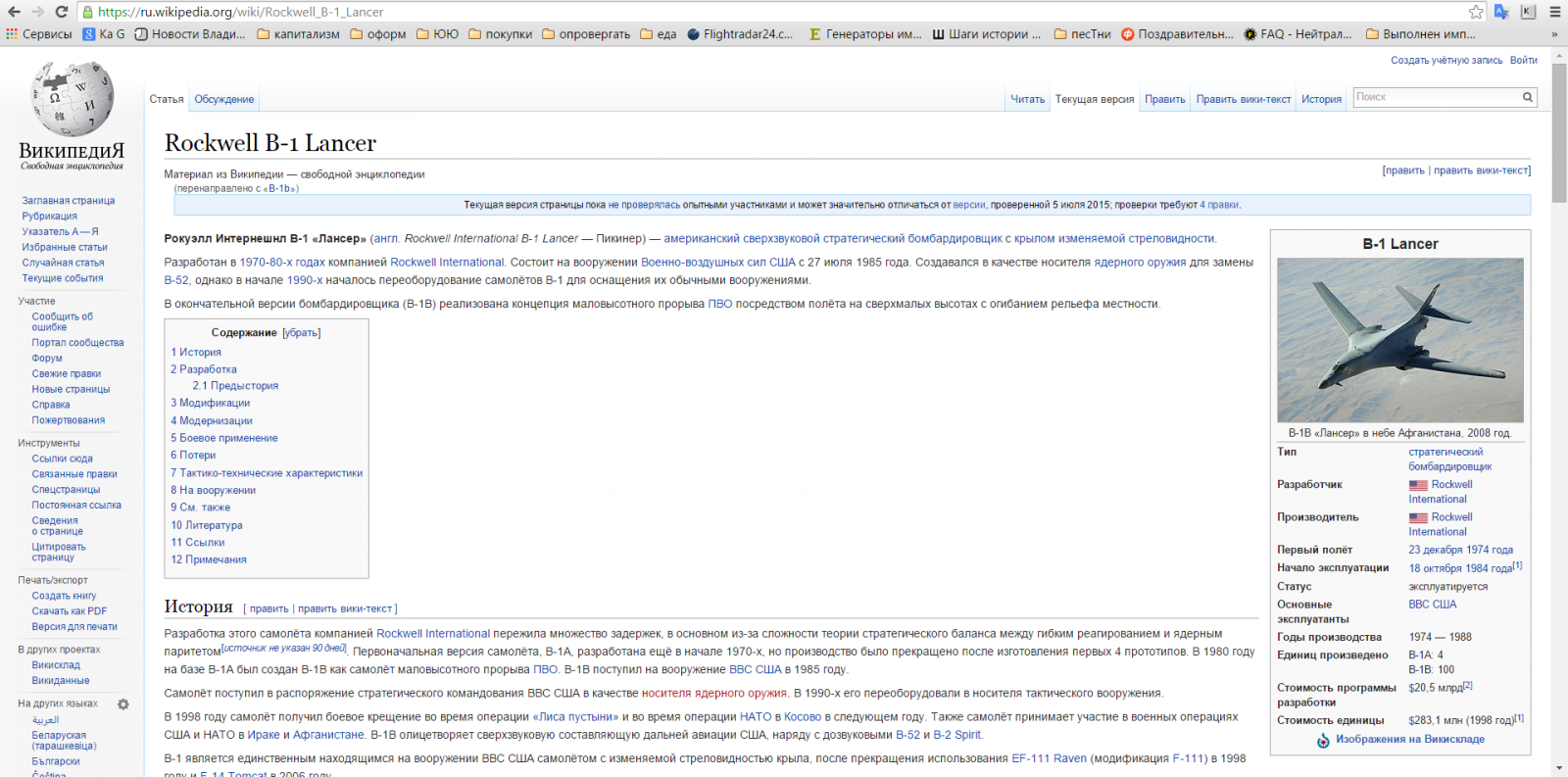Open the Google Translate extension icon
1568x777 pixels.
click(1501, 12)
